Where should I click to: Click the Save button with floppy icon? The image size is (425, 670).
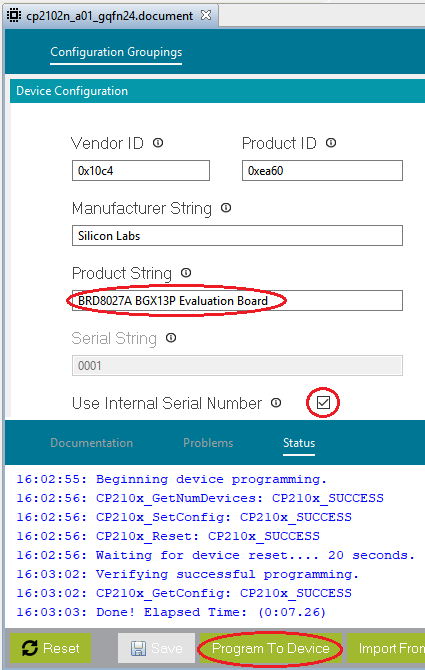[156, 648]
